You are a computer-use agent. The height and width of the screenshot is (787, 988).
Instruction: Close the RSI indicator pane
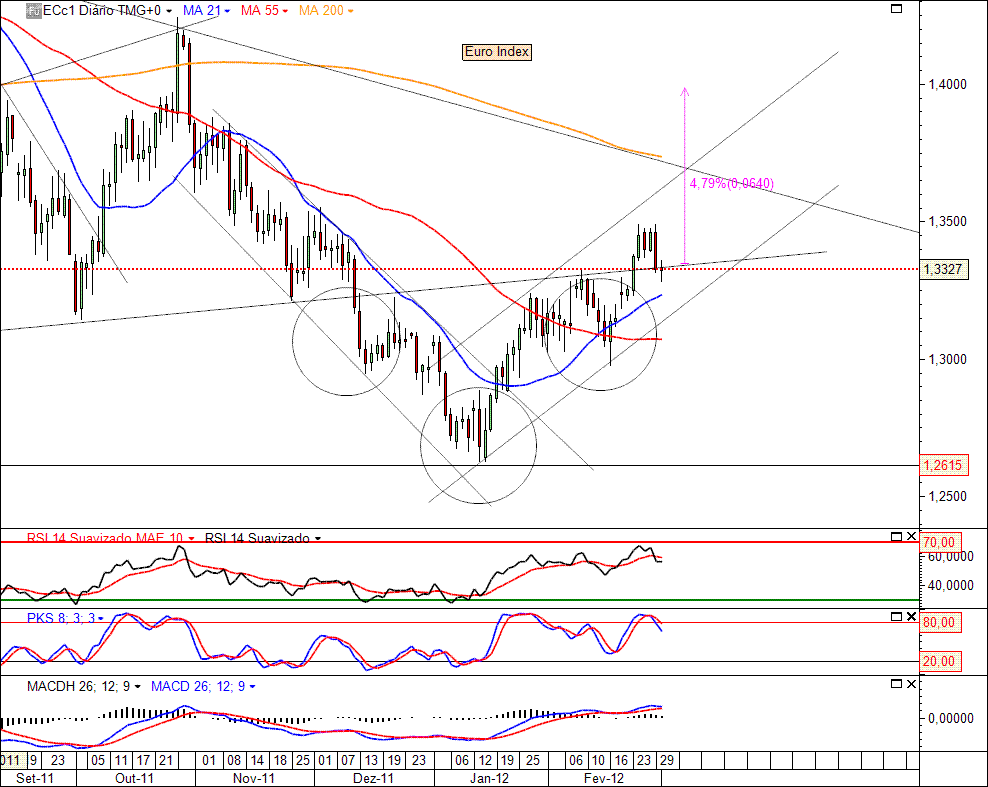(911, 536)
